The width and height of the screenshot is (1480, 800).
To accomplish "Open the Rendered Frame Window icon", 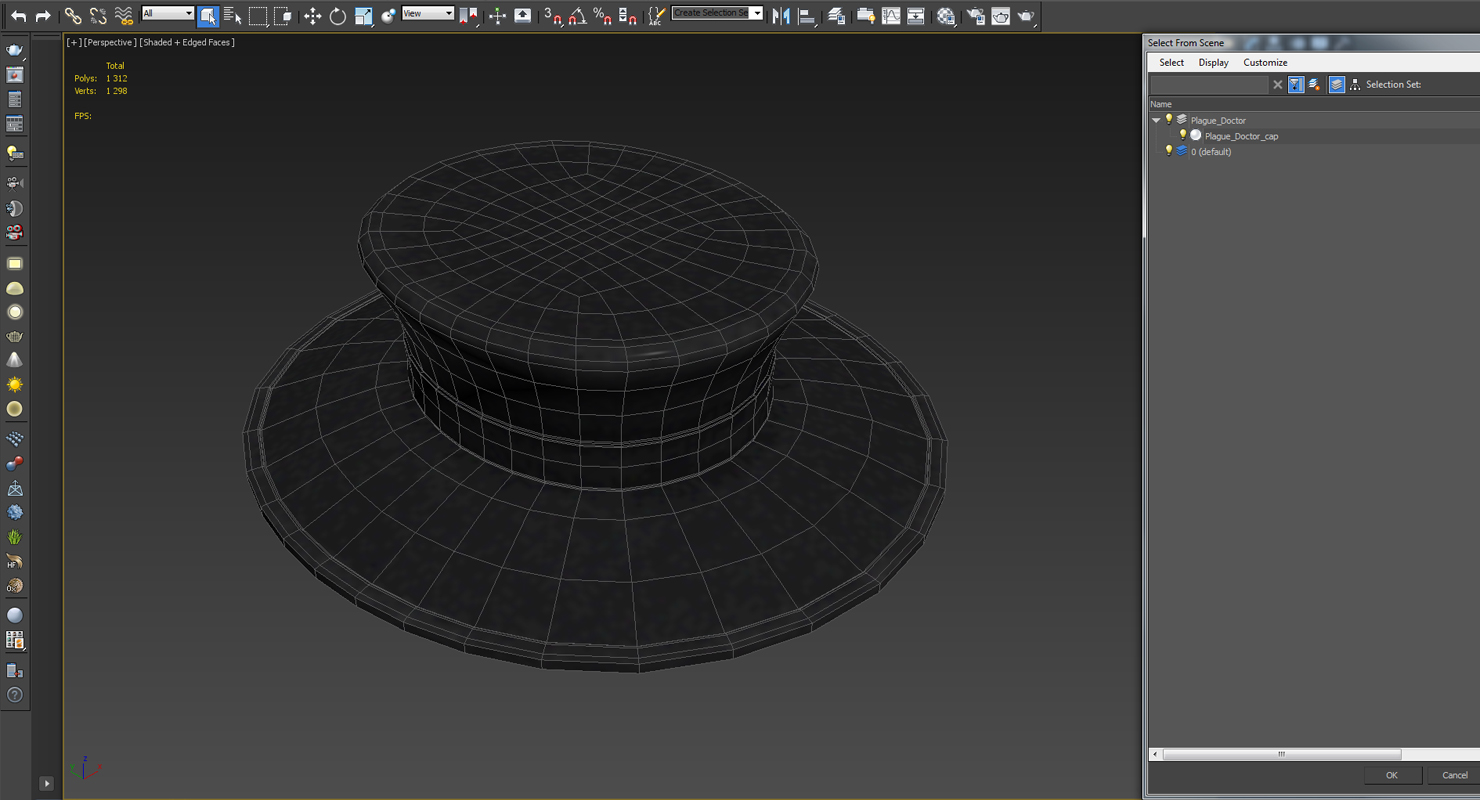I will pos(1000,16).
